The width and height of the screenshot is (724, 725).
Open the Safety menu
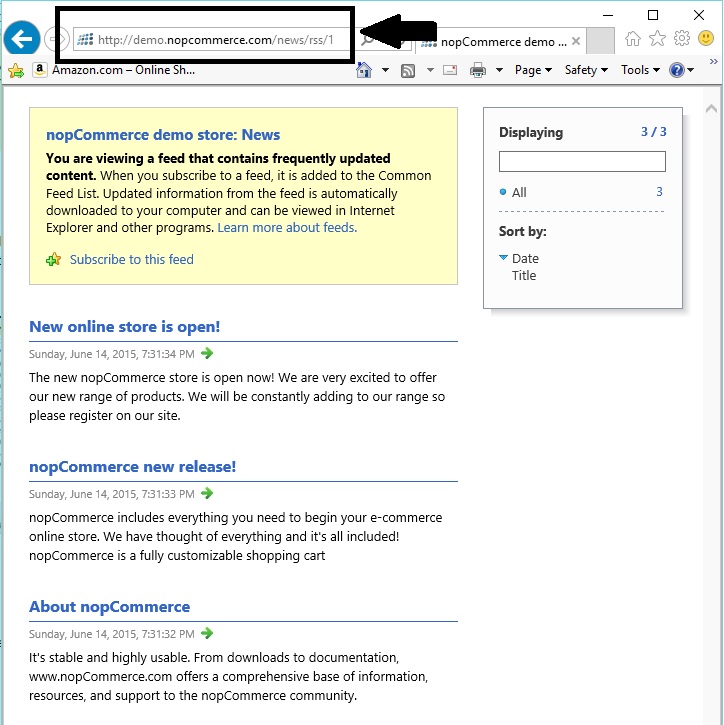point(586,70)
